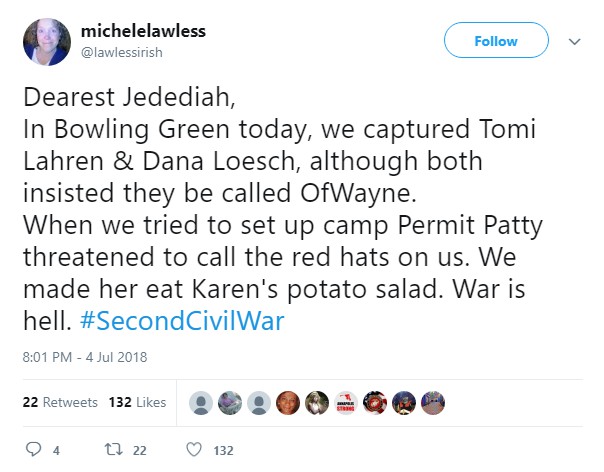Open the michelelawless display name
Viewport: 604px width, 472px height.
point(143,31)
